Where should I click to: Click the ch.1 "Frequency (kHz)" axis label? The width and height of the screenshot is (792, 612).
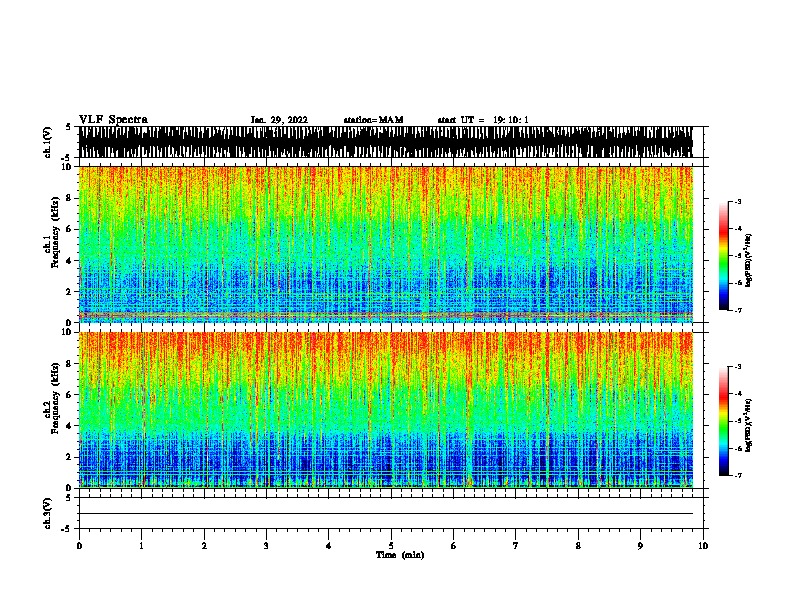(x=55, y=233)
